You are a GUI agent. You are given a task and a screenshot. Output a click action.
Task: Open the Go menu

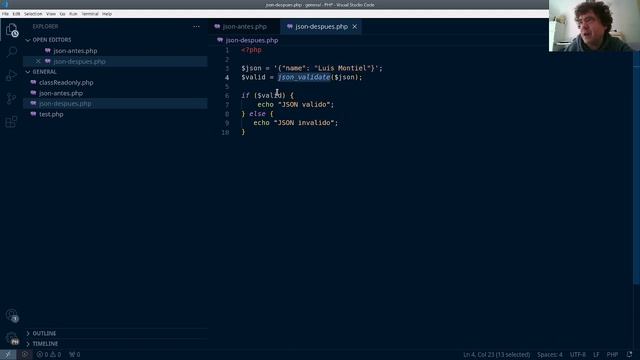coord(62,14)
